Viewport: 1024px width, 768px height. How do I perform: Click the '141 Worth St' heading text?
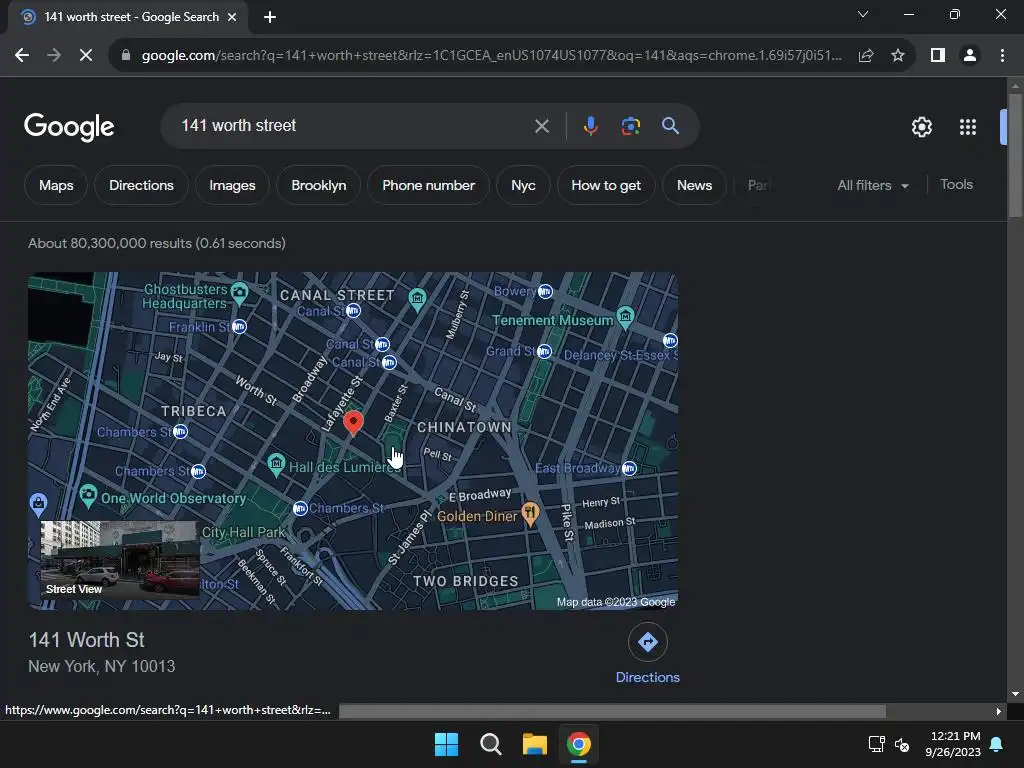tap(86, 640)
